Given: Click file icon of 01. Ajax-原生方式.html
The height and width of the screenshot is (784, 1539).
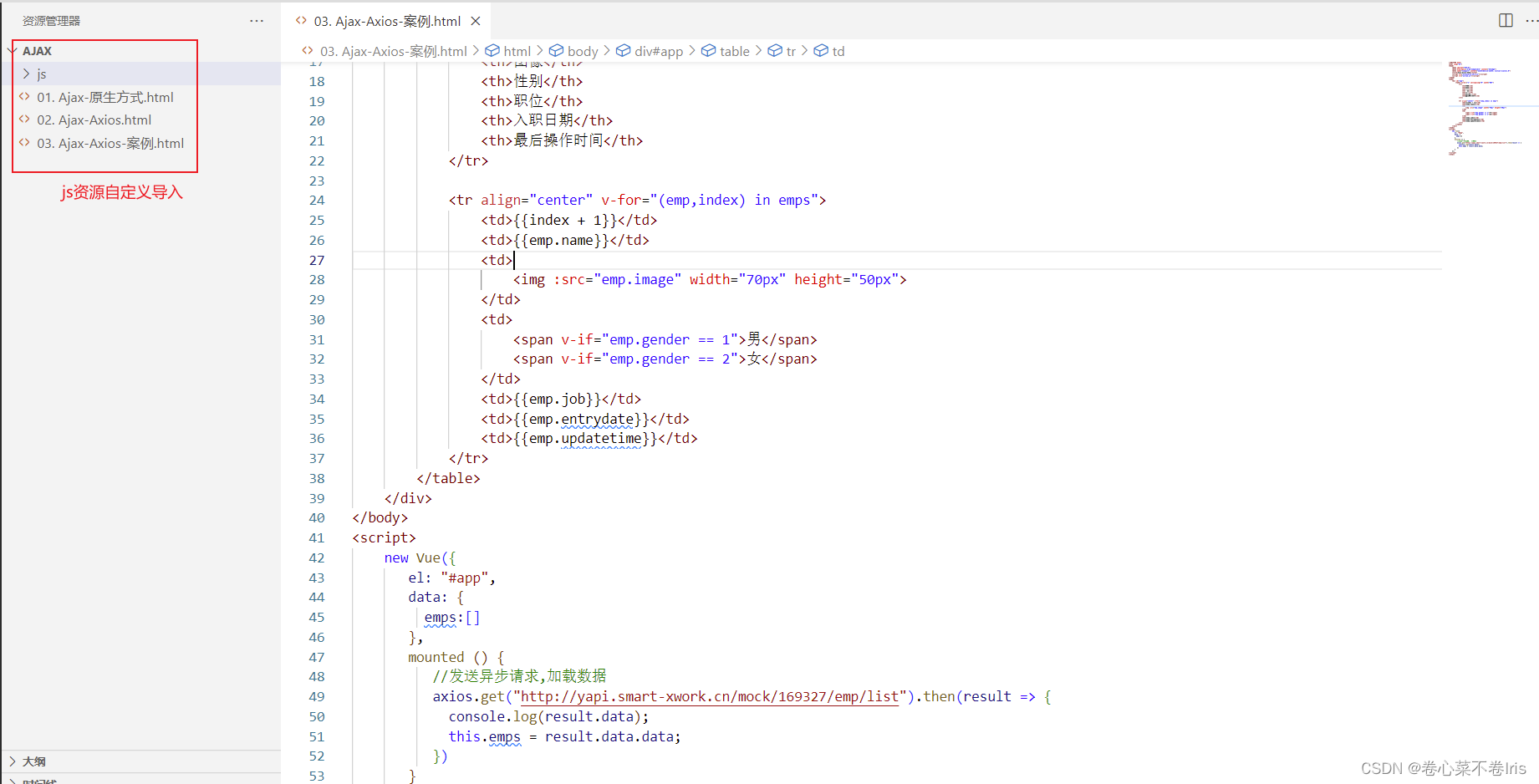Looking at the screenshot, I should pyautogui.click(x=24, y=97).
